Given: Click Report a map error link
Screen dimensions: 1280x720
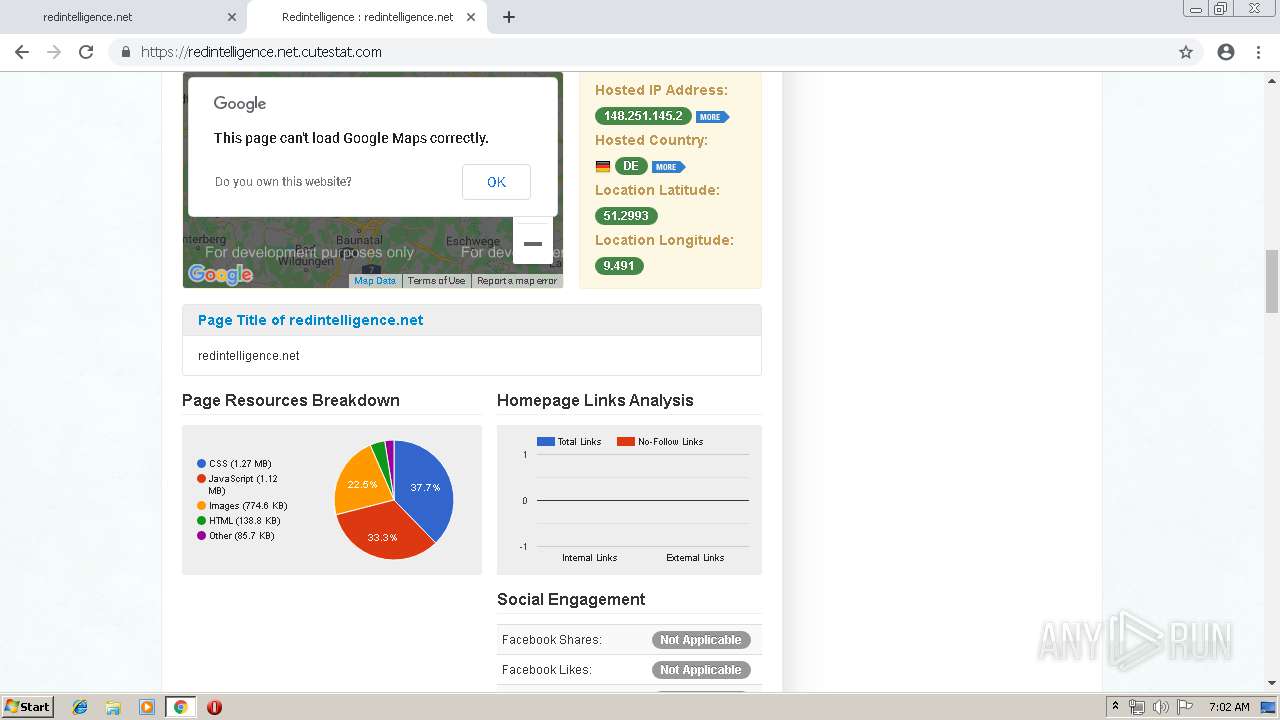Looking at the screenshot, I should (517, 281).
